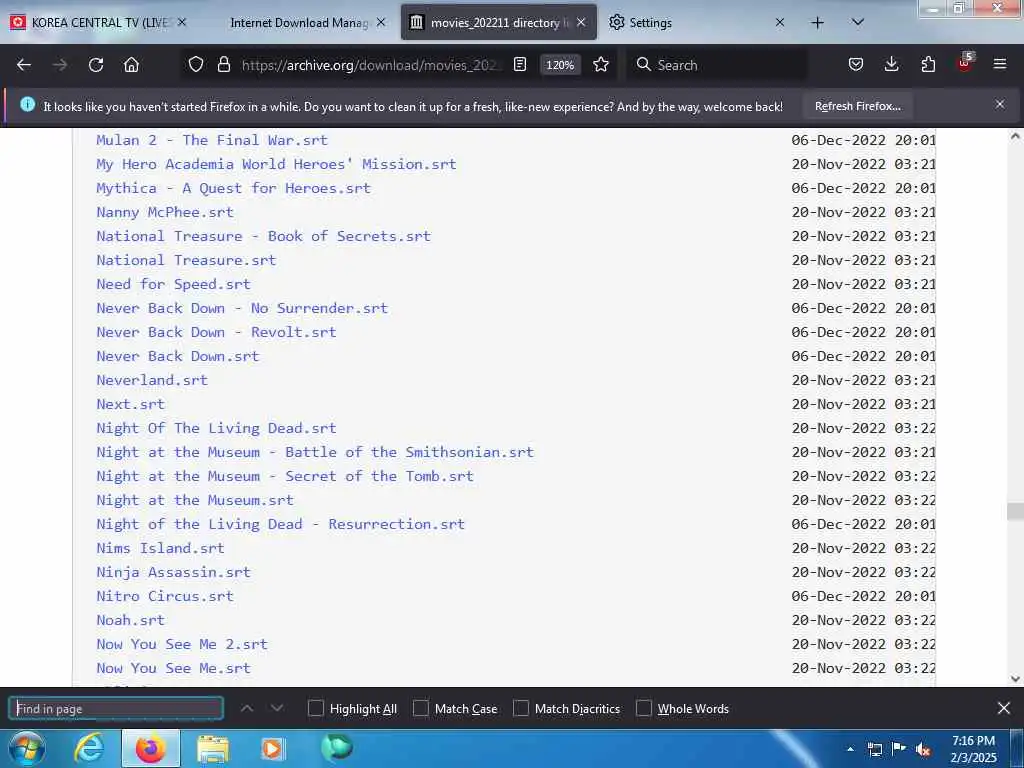
Task: Close the KOREA CENTRAL TV tab
Action: coord(182,22)
